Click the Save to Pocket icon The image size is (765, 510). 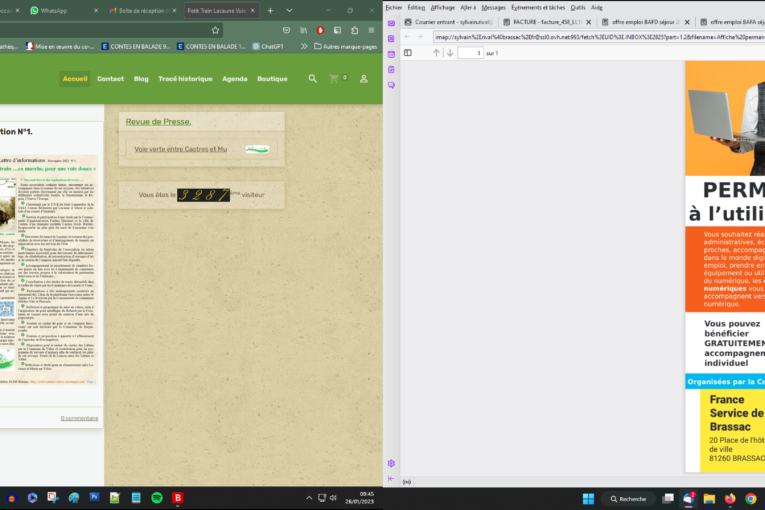pos(288,30)
